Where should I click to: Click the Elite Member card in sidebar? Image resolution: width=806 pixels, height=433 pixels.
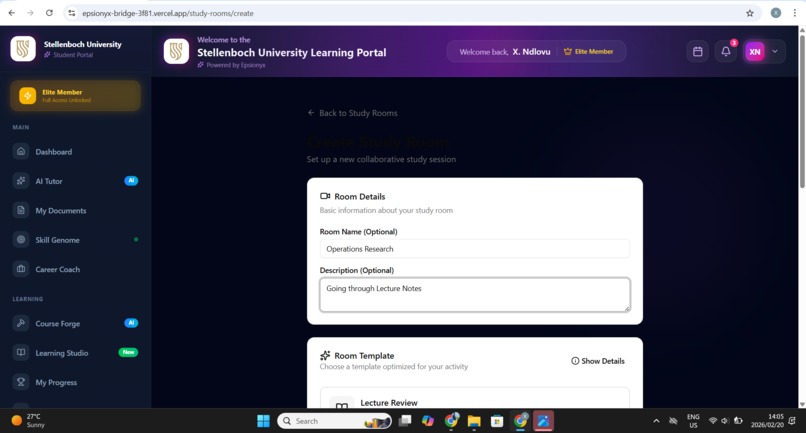pos(75,96)
